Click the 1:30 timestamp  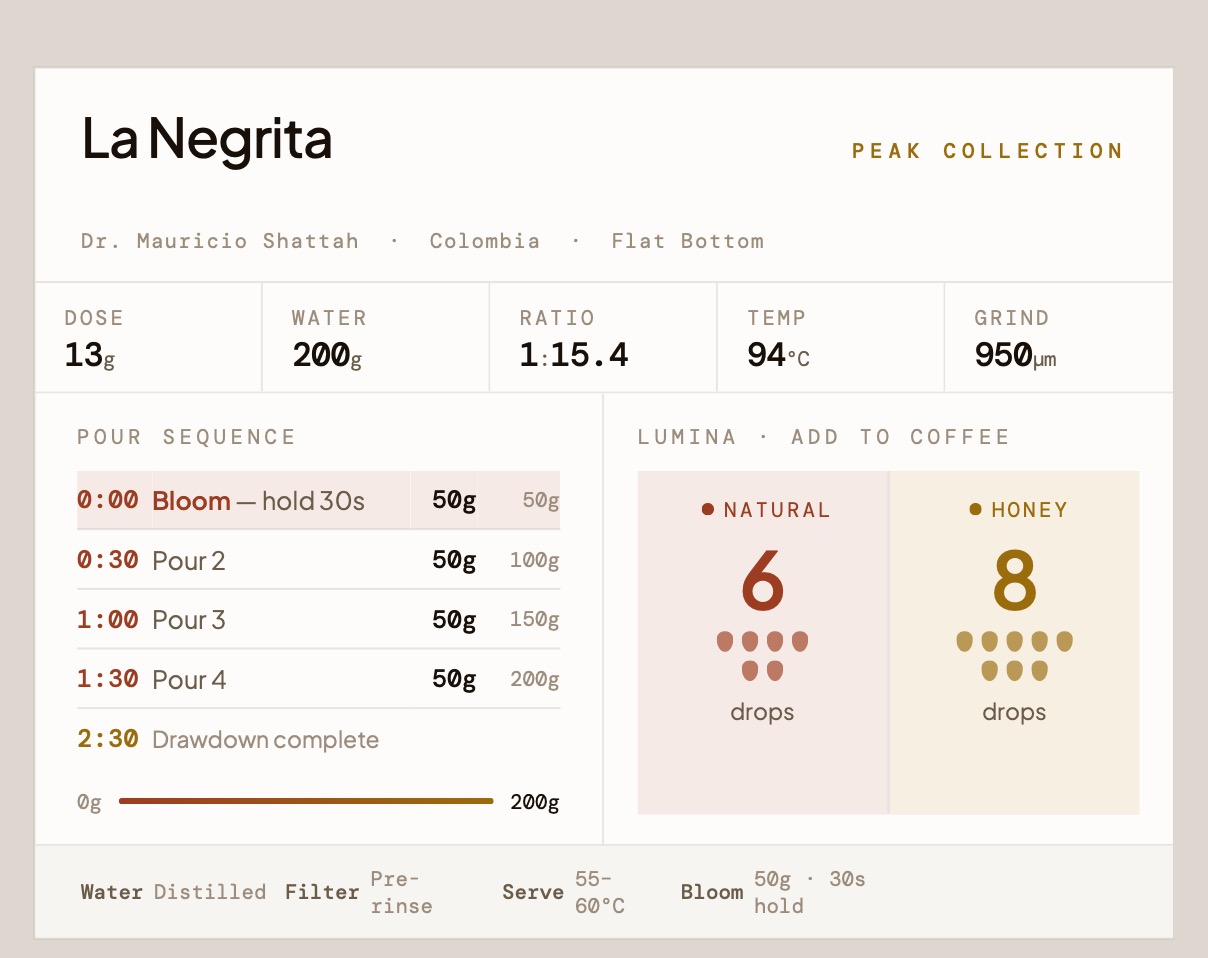[x=108, y=679]
